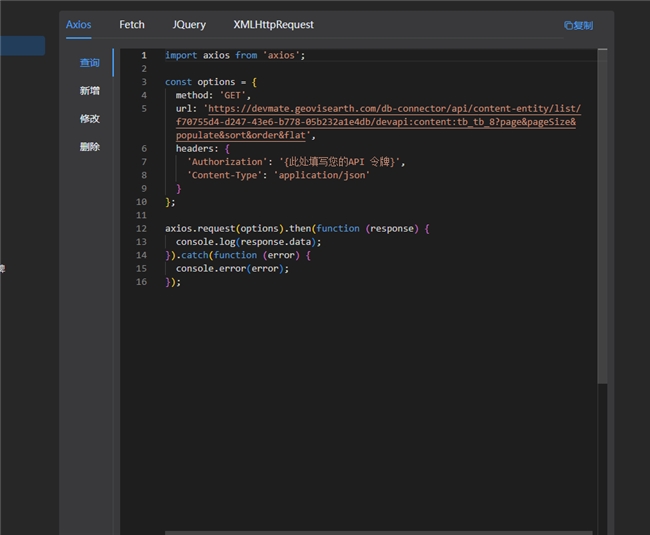Click the horizontal scrollbar under the code

pos(378,533)
